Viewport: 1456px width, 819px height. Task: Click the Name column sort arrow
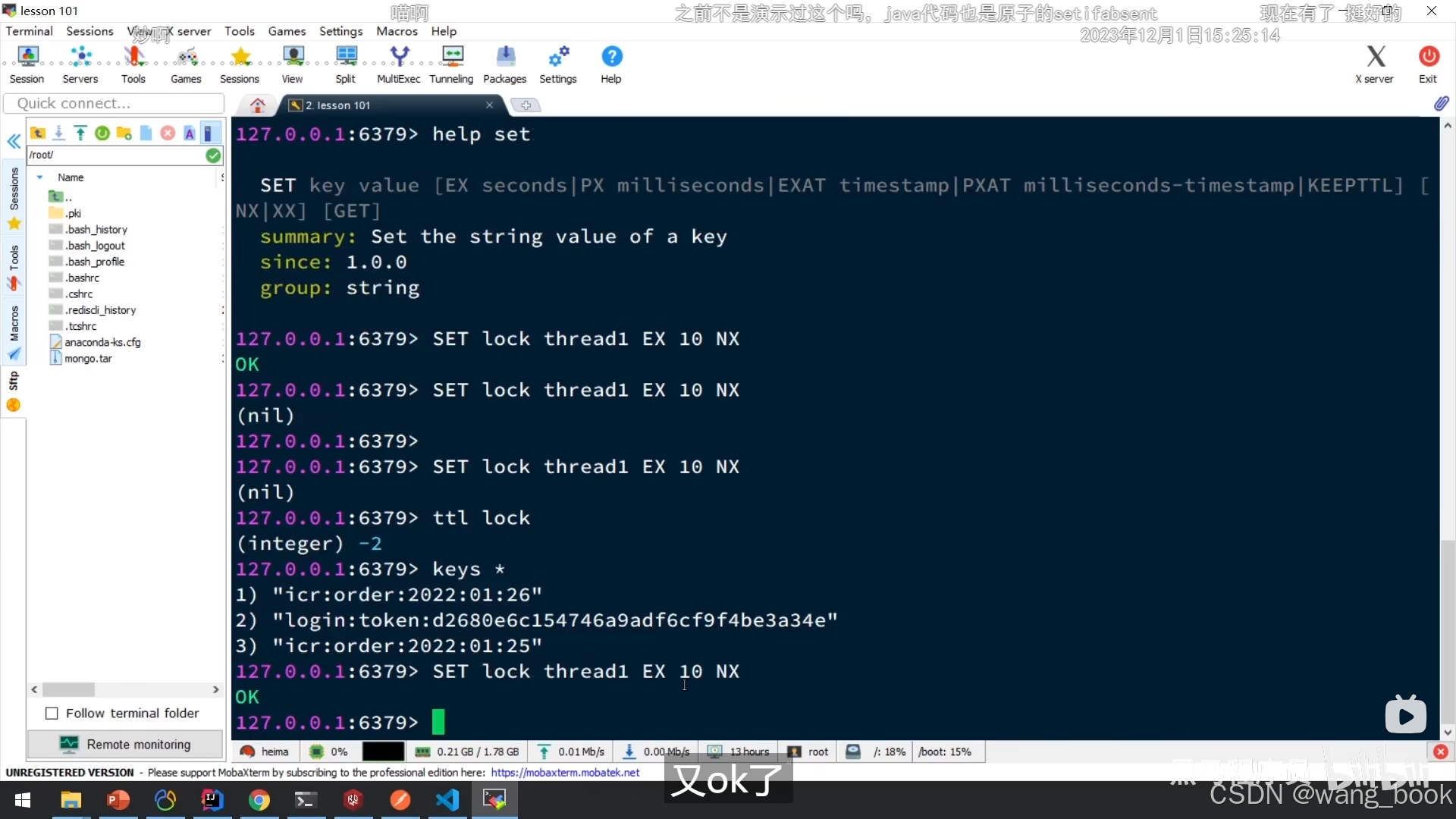point(39,177)
